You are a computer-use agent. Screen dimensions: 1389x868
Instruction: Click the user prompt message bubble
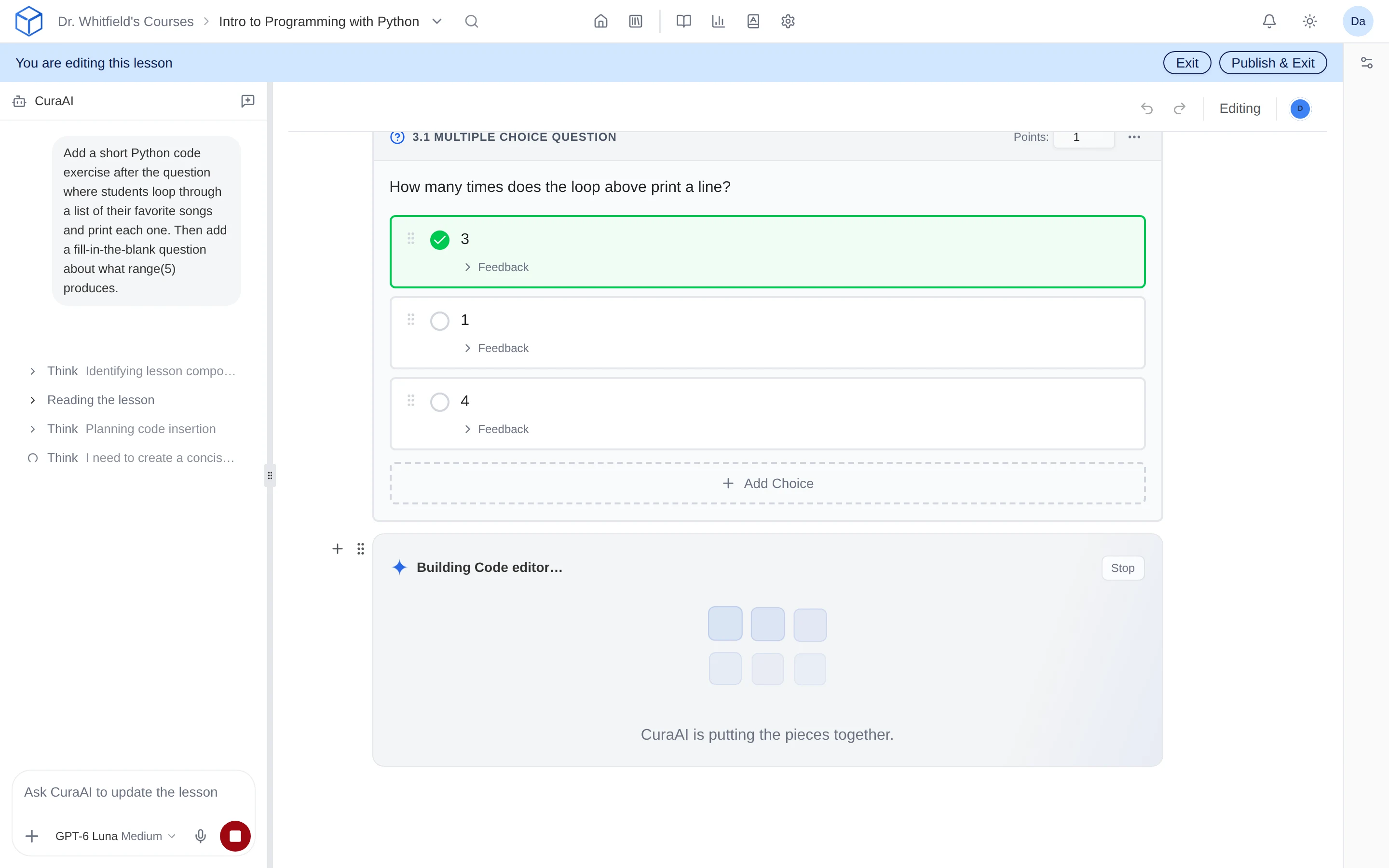[x=146, y=220]
